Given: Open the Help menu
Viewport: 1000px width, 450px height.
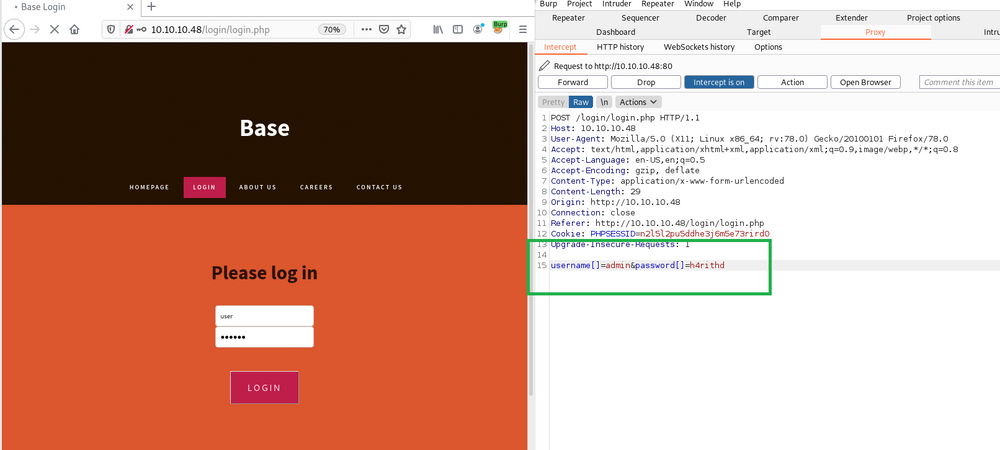Looking at the screenshot, I should tap(732, 4).
